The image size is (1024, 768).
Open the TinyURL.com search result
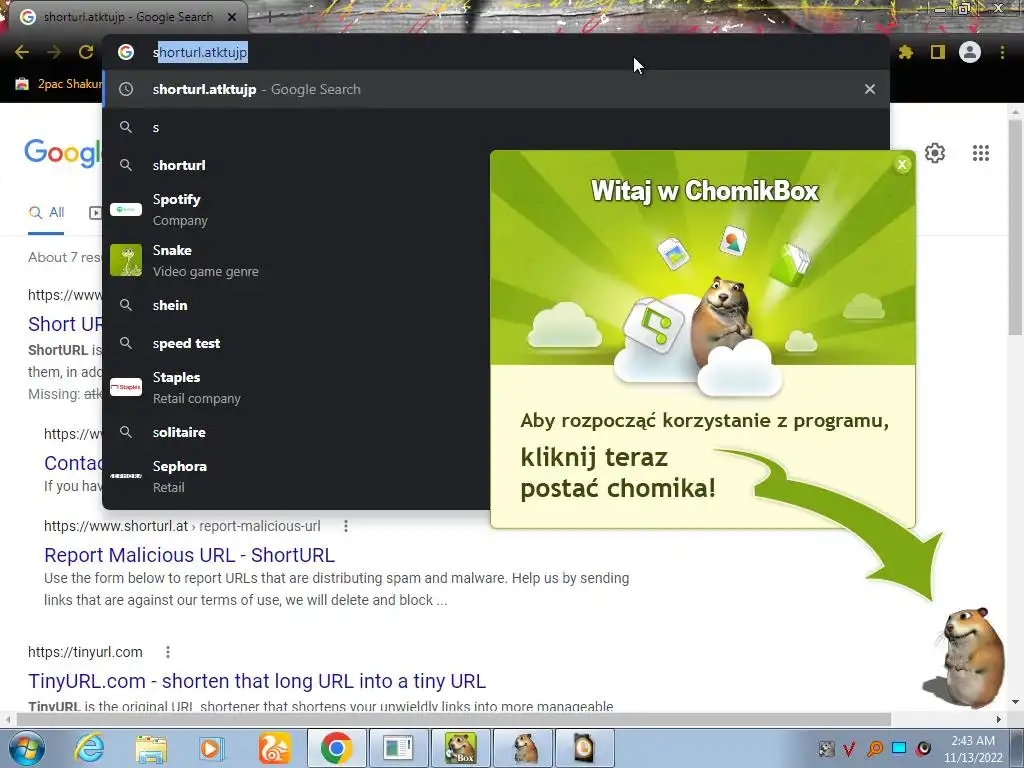257,680
